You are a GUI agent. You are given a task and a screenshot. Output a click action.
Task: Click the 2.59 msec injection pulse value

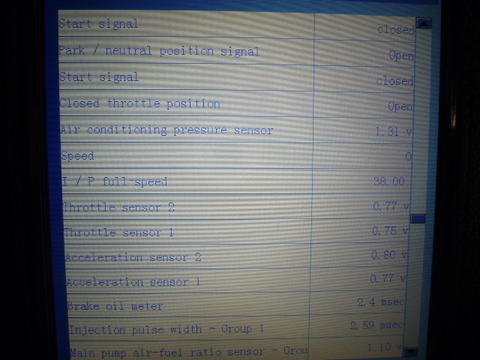tap(376, 325)
